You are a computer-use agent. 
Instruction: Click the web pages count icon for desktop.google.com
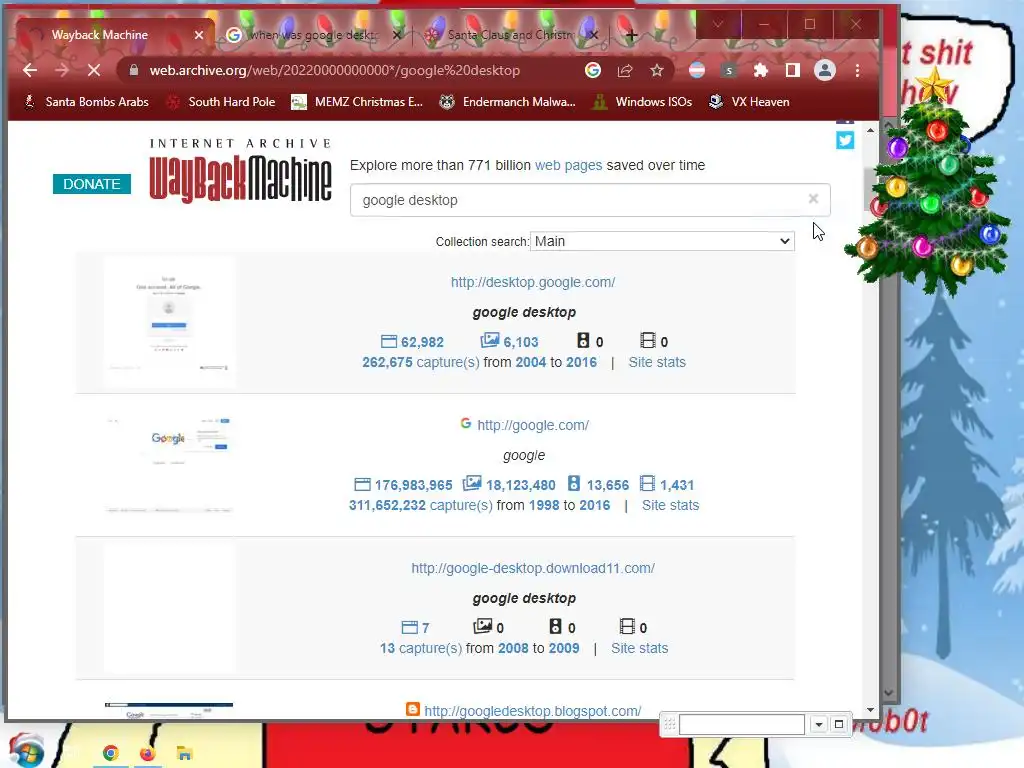[389, 342]
